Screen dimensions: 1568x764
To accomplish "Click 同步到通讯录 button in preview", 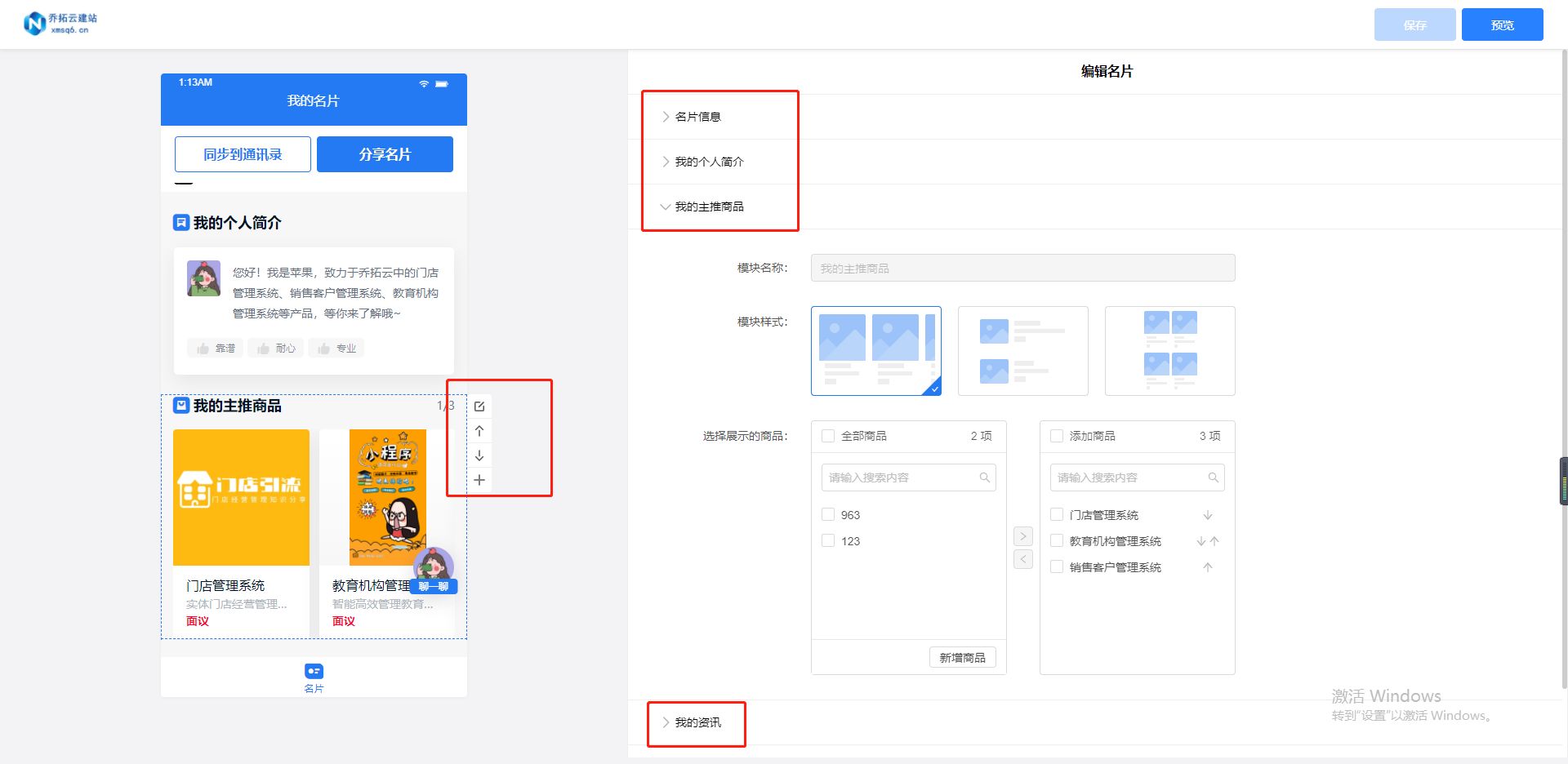I will point(243,154).
